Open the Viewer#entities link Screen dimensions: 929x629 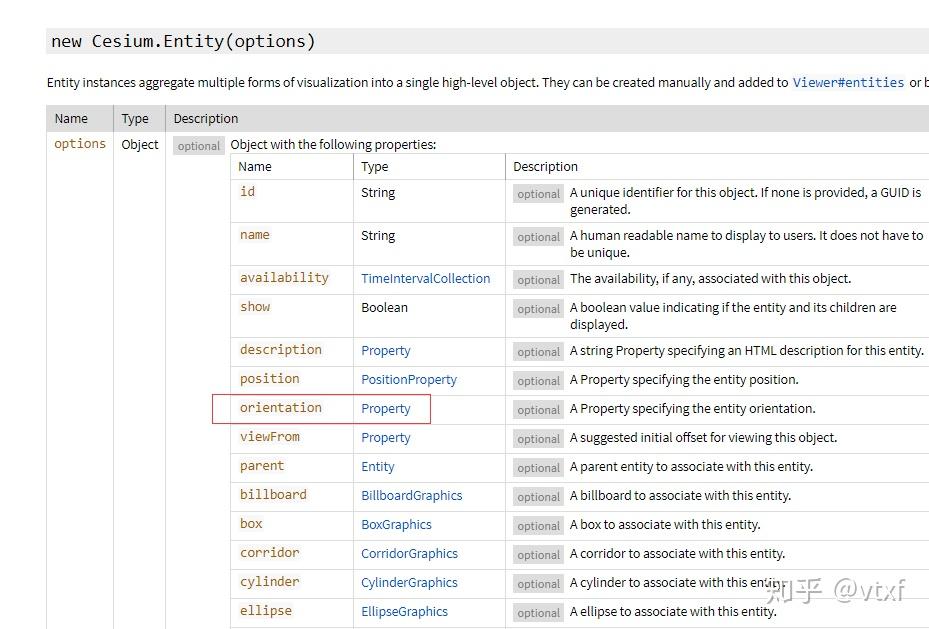click(848, 83)
